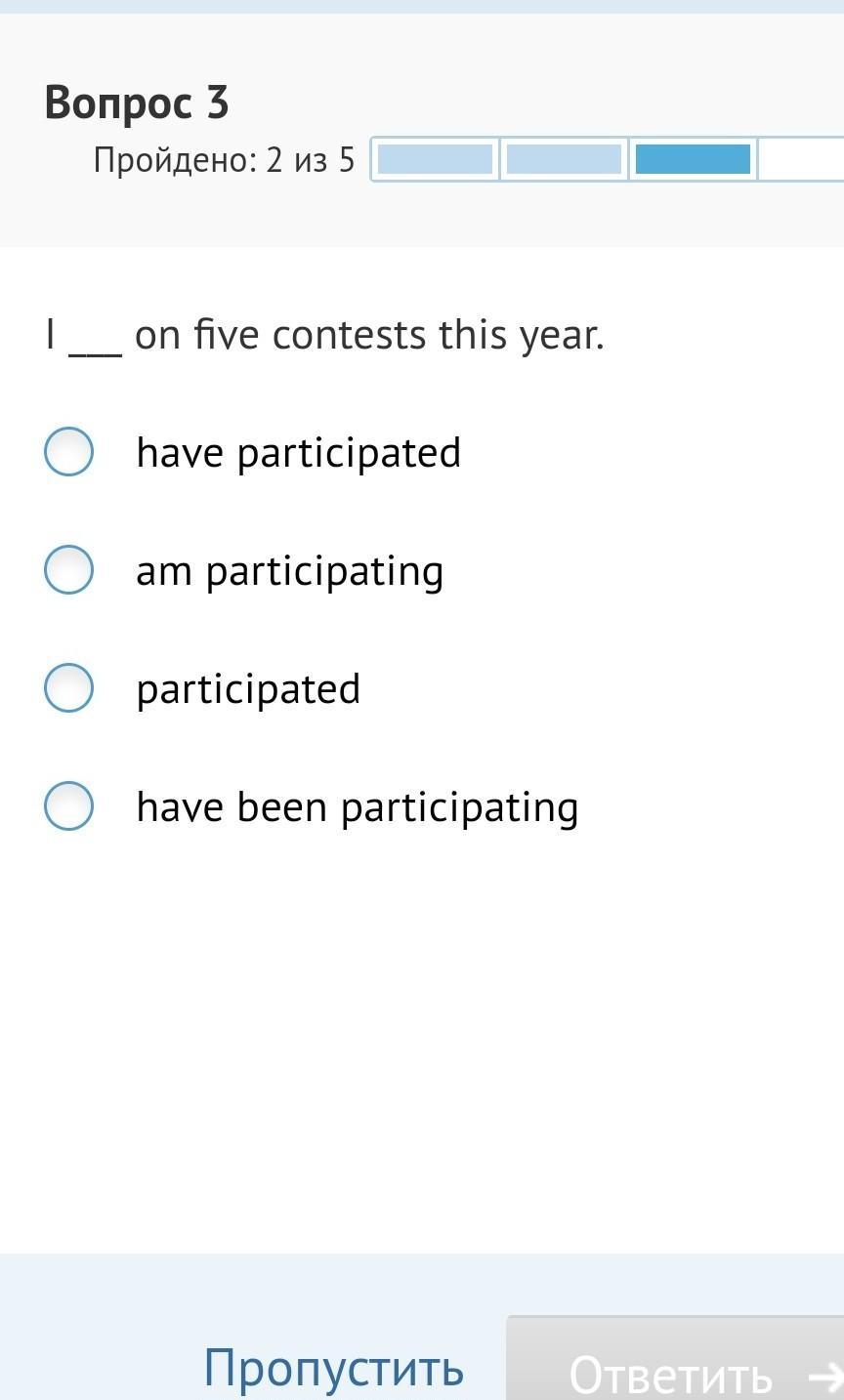Click the pronoun "I" starting the question
Screen dimensions: 844x1400
click(50, 335)
